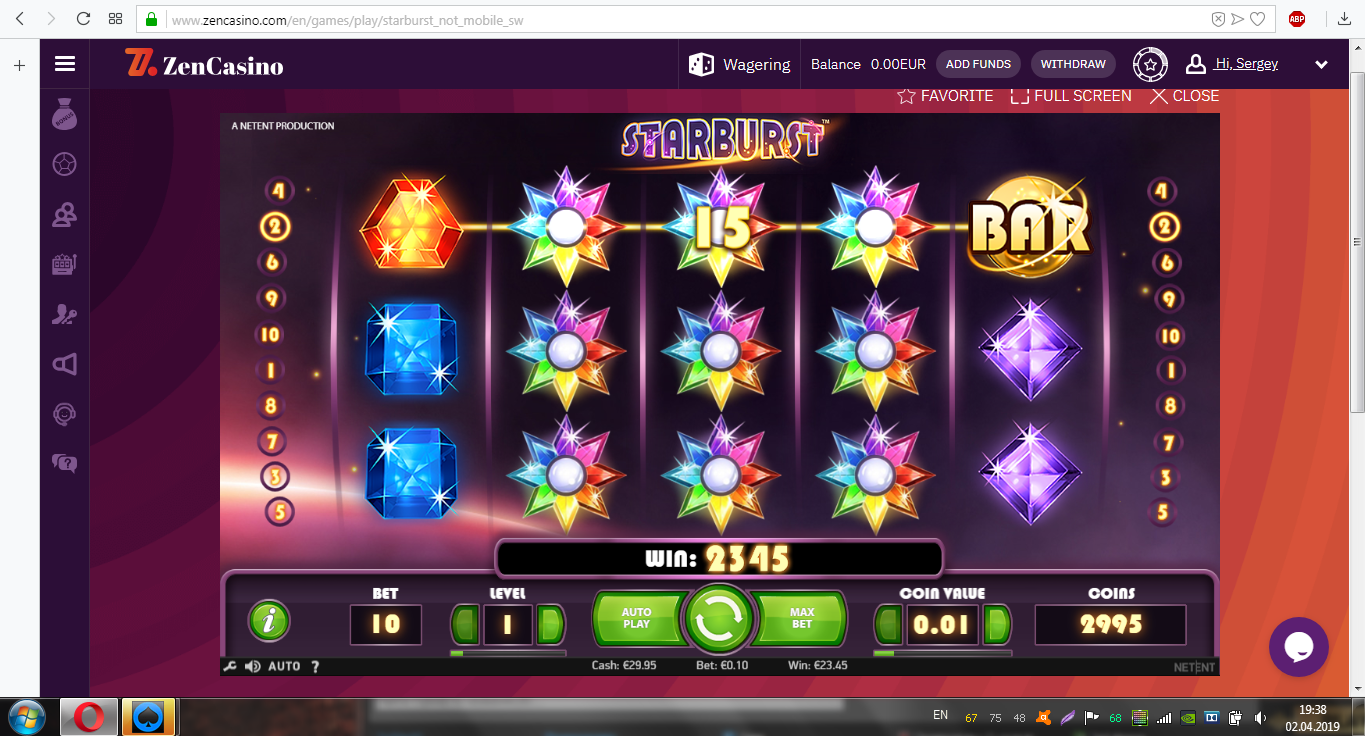Expand the Hi, Sergey account dropdown arrow
This screenshot has width=1365, height=736.
tap(1321, 65)
